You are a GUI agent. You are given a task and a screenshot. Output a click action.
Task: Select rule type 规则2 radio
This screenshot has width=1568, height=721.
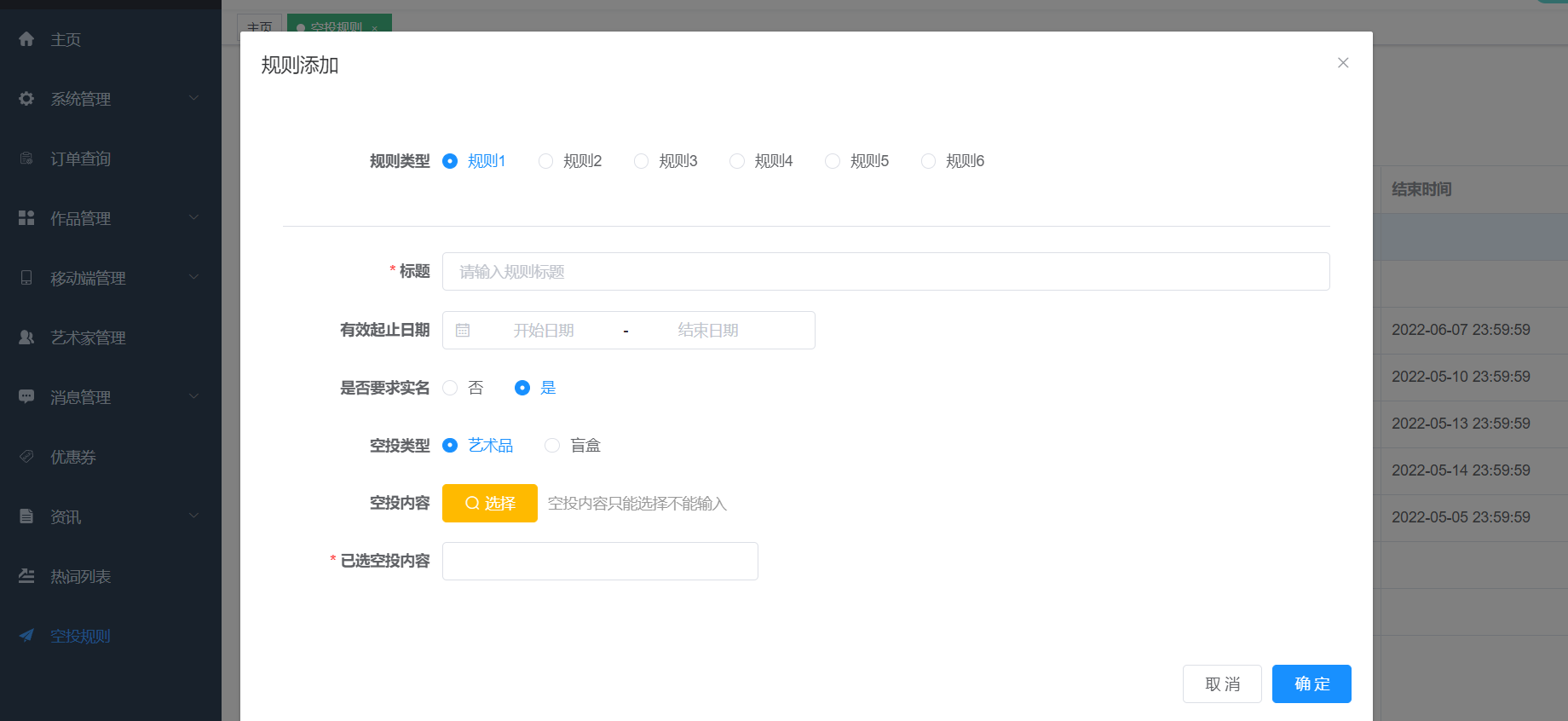point(545,161)
